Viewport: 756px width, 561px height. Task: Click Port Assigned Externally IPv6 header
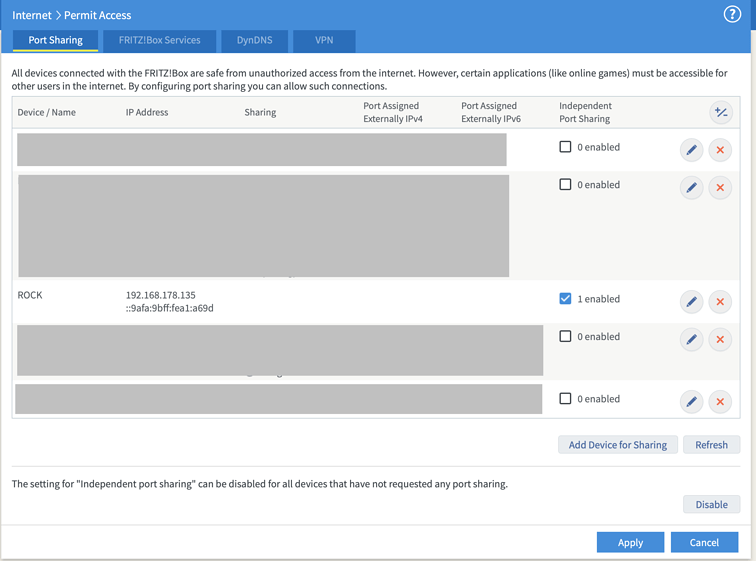[491, 112]
